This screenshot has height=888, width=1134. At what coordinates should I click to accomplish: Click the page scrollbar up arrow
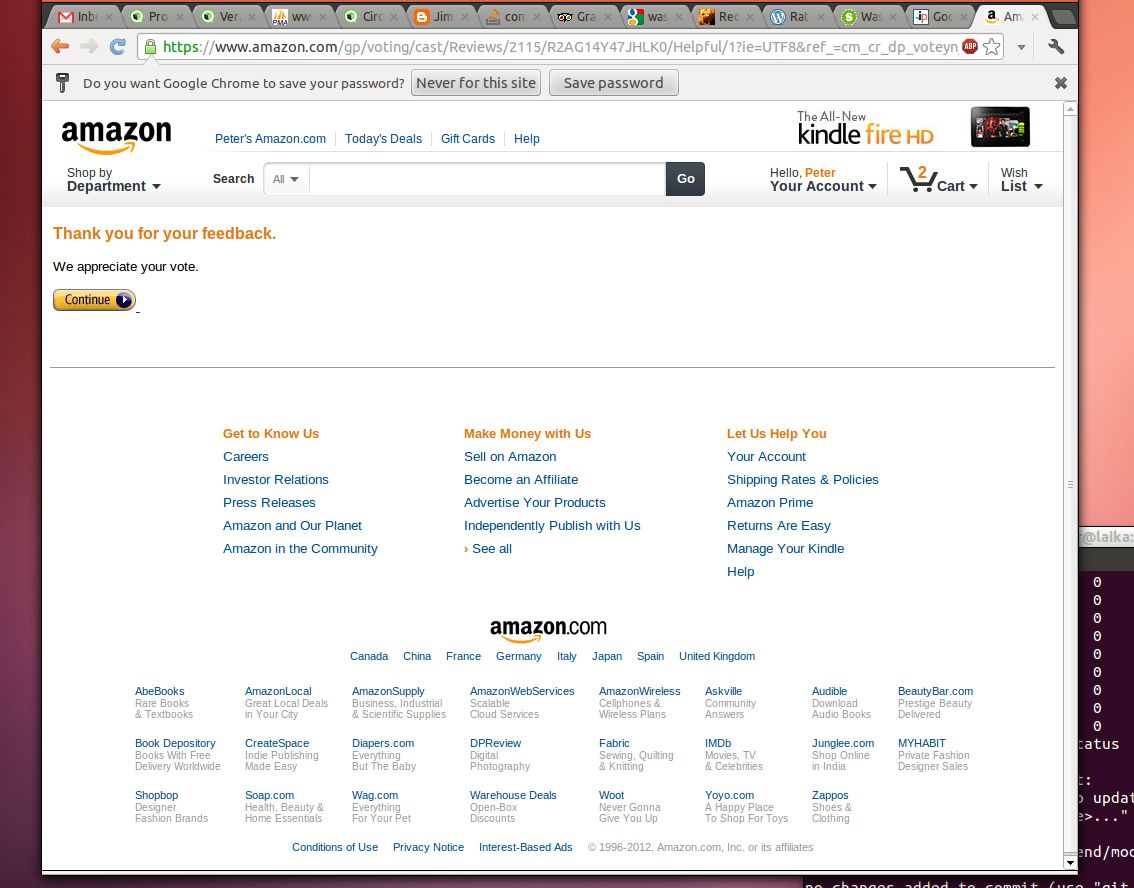[x=1070, y=108]
